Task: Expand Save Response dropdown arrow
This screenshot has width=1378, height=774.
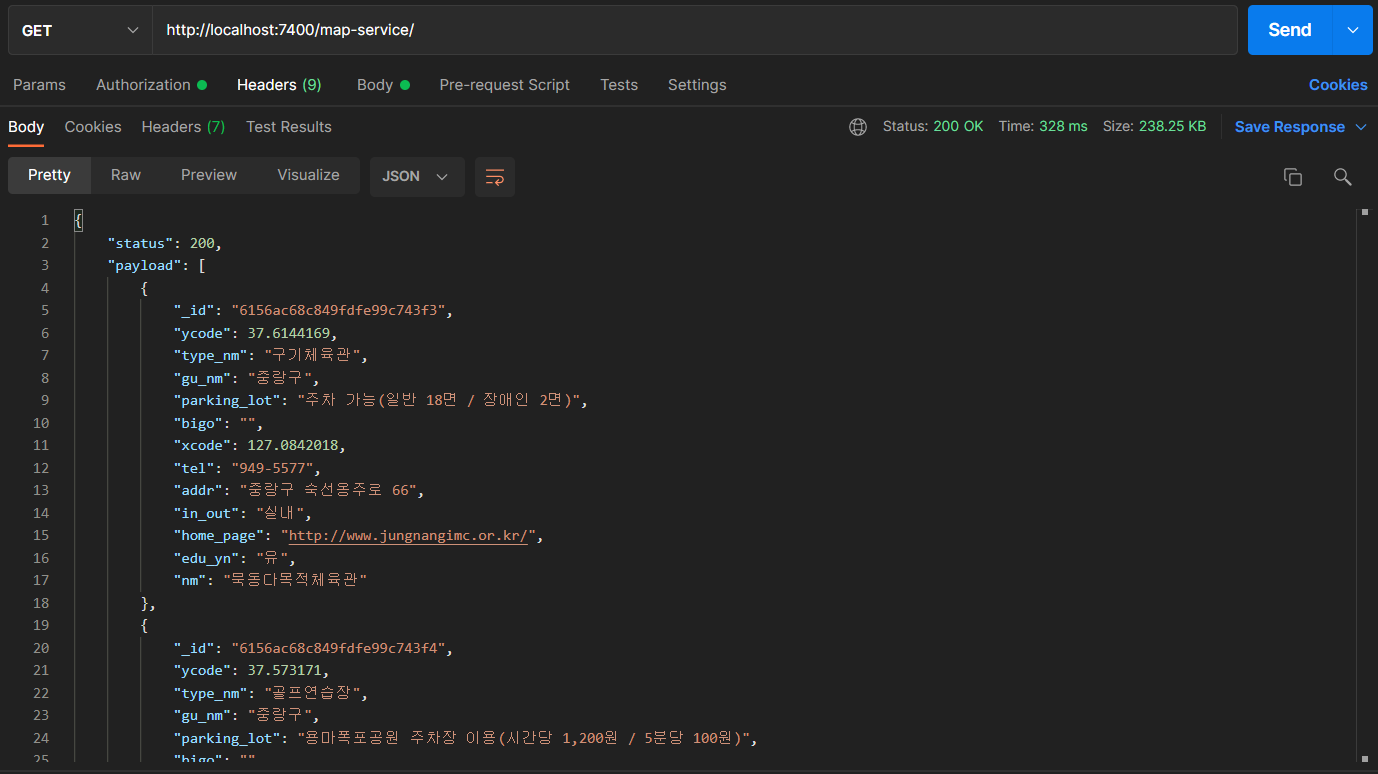Action: pos(1360,127)
